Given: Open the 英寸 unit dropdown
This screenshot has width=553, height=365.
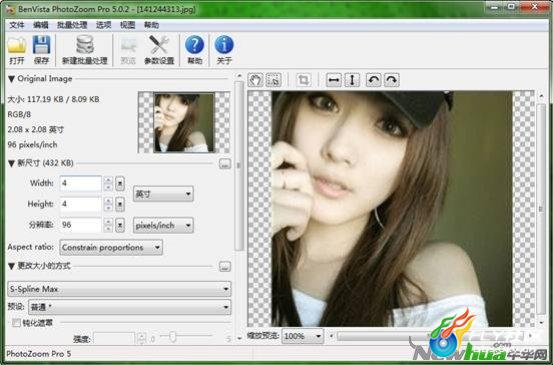Looking at the screenshot, I should tap(163, 194).
